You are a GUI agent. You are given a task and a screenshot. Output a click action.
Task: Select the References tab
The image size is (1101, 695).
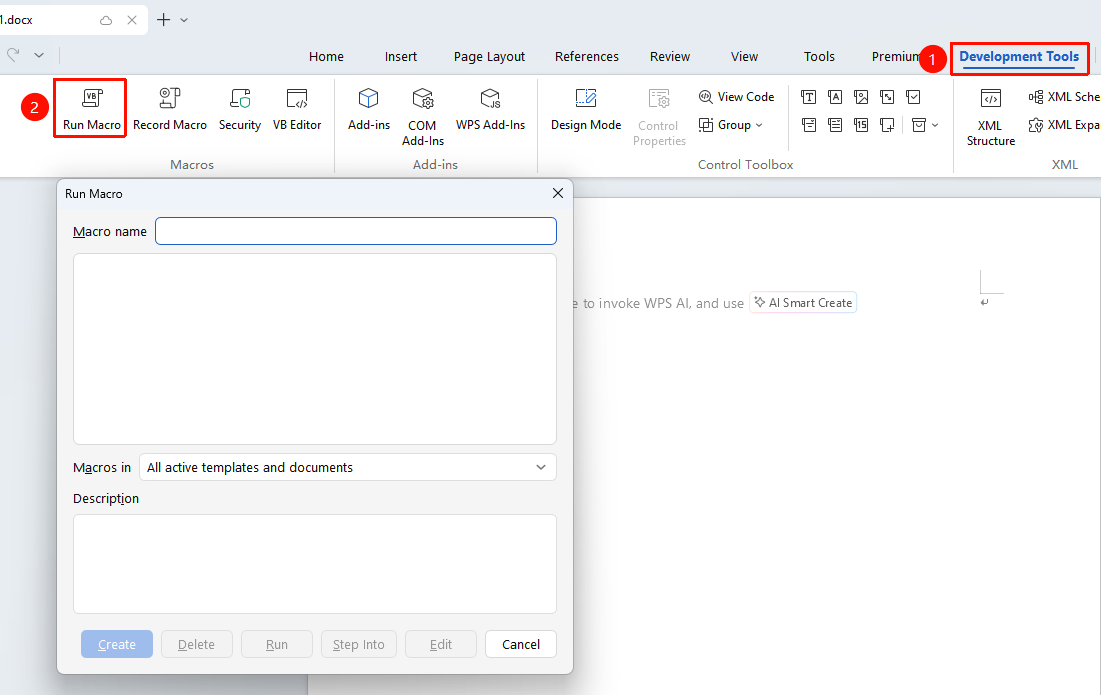[587, 57]
